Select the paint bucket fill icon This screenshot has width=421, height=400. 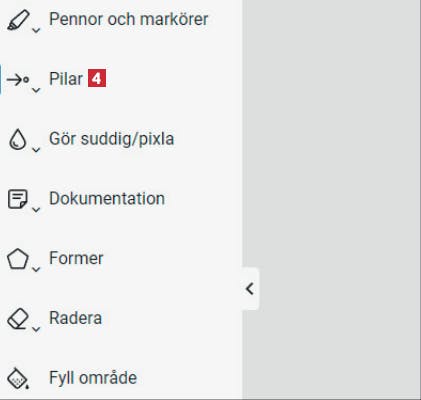[18, 378]
